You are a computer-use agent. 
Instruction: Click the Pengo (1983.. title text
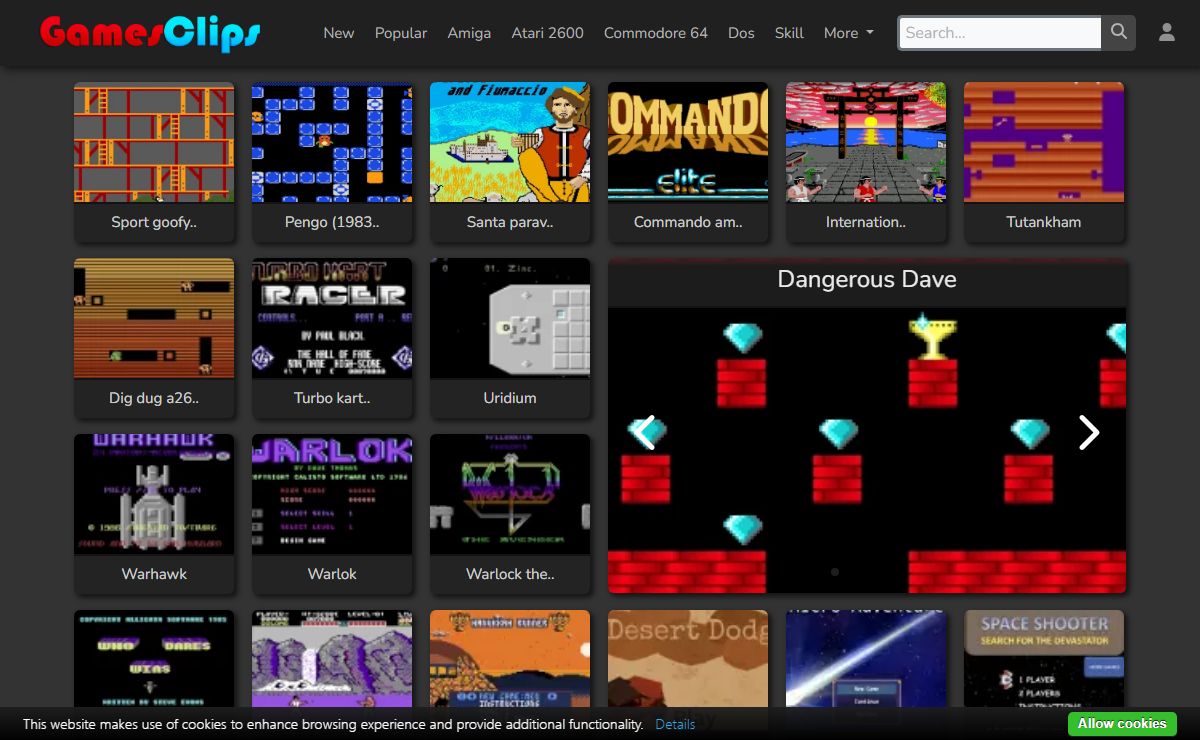coord(332,222)
